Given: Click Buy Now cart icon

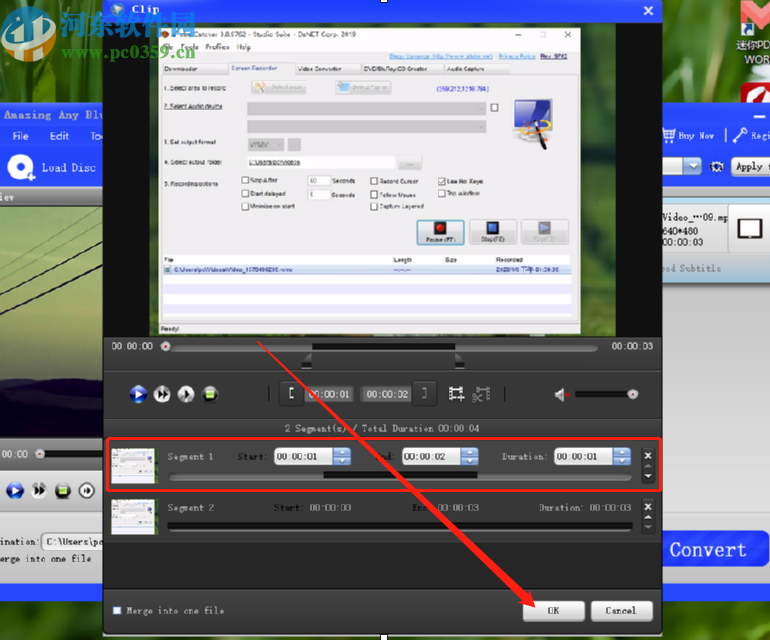Looking at the screenshot, I should pyautogui.click(x=669, y=135).
